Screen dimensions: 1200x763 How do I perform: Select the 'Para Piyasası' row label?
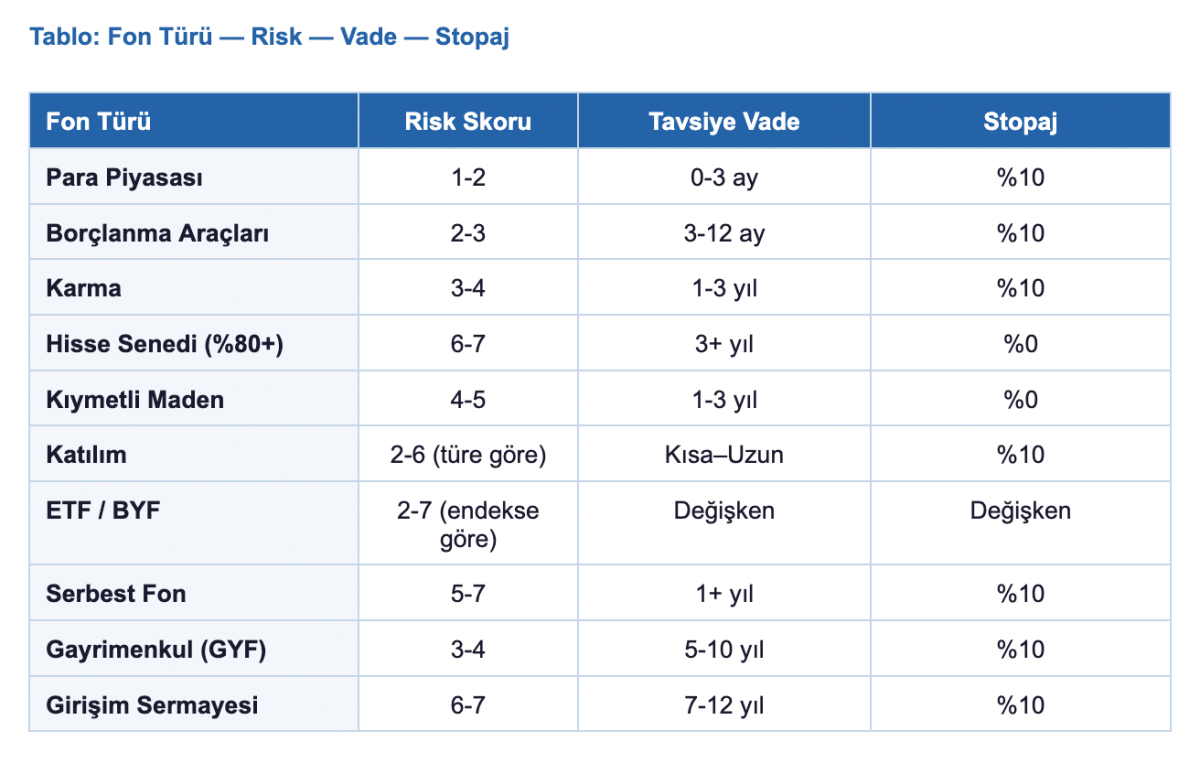[x=124, y=178]
